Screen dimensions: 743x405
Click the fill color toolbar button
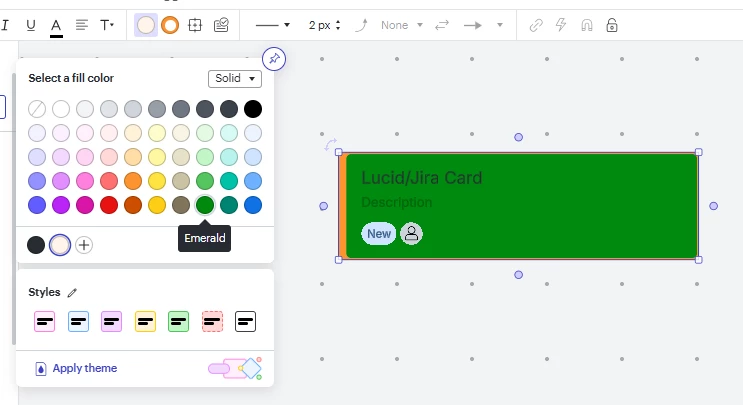coord(146,25)
